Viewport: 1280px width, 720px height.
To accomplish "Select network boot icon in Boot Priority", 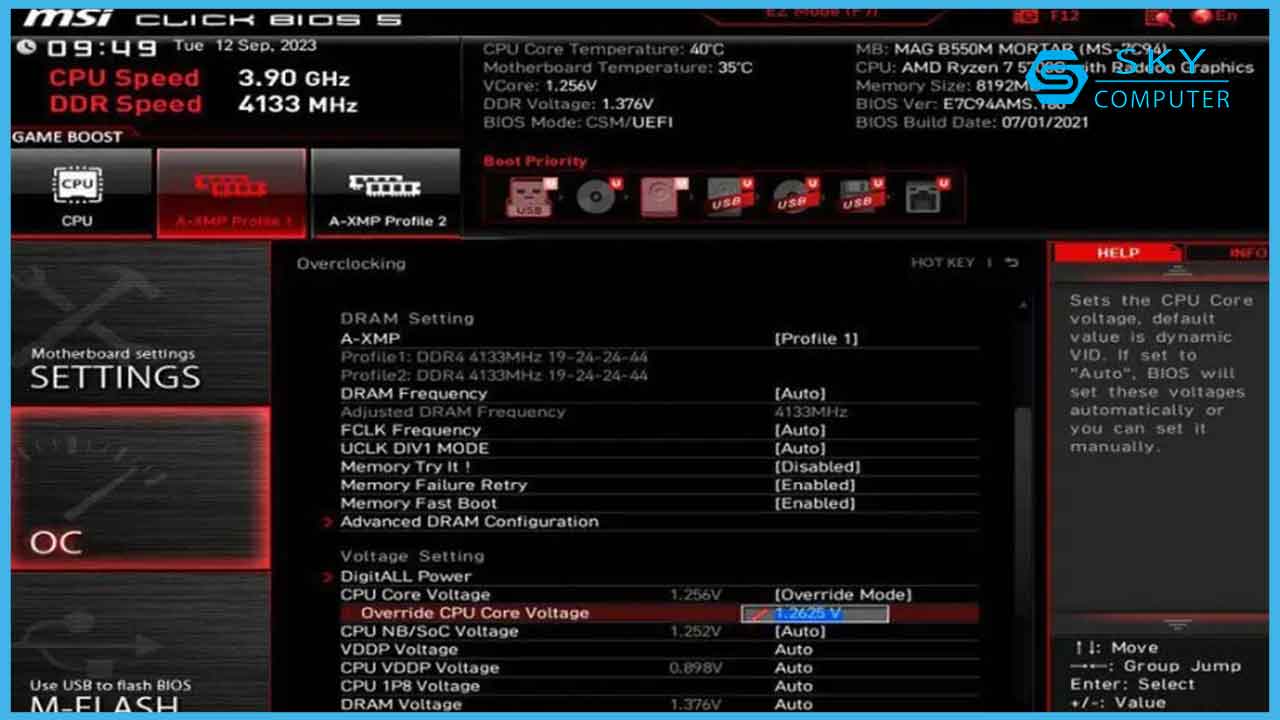I will tap(925, 196).
